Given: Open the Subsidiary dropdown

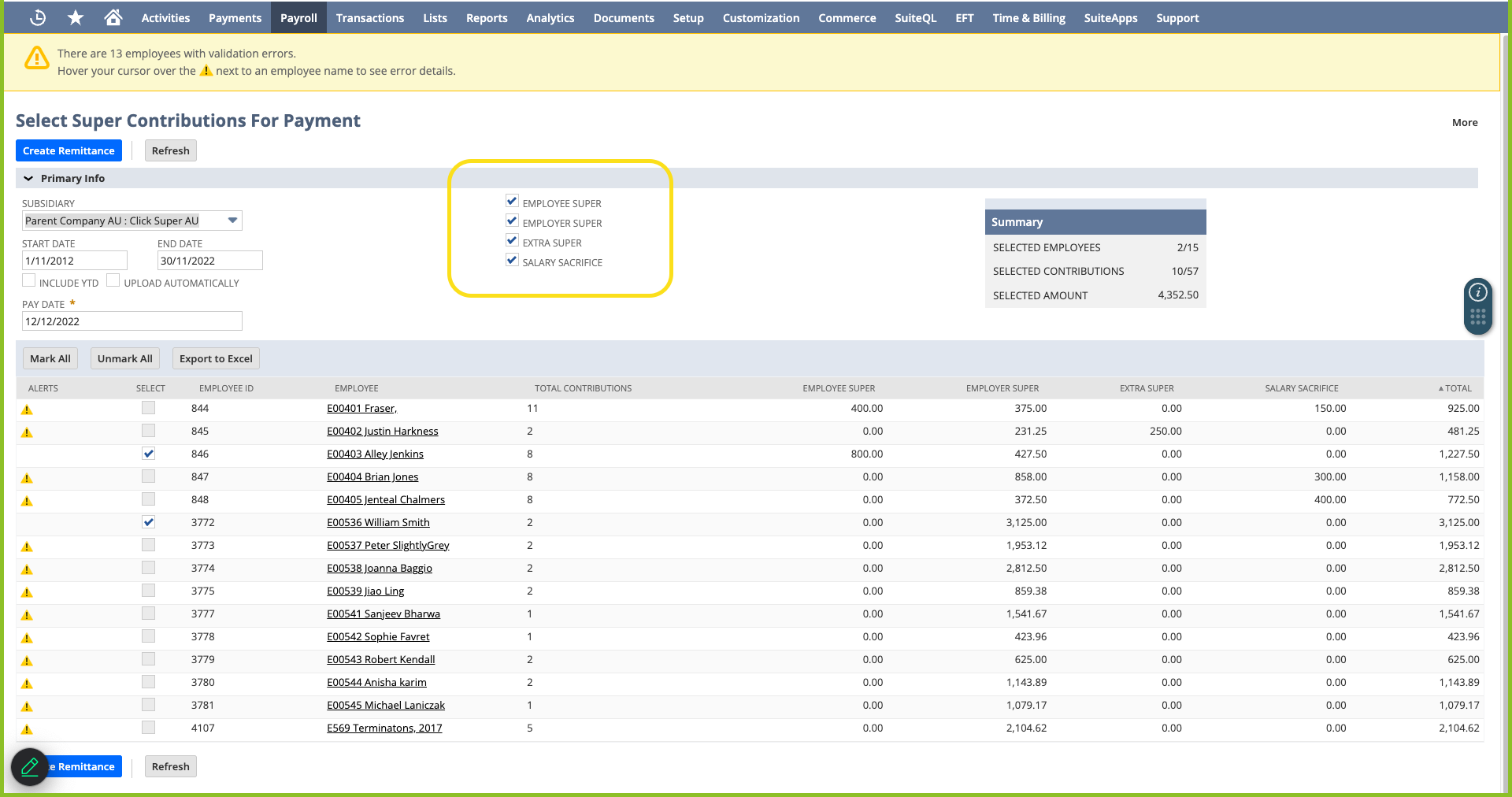Looking at the screenshot, I should (232, 221).
